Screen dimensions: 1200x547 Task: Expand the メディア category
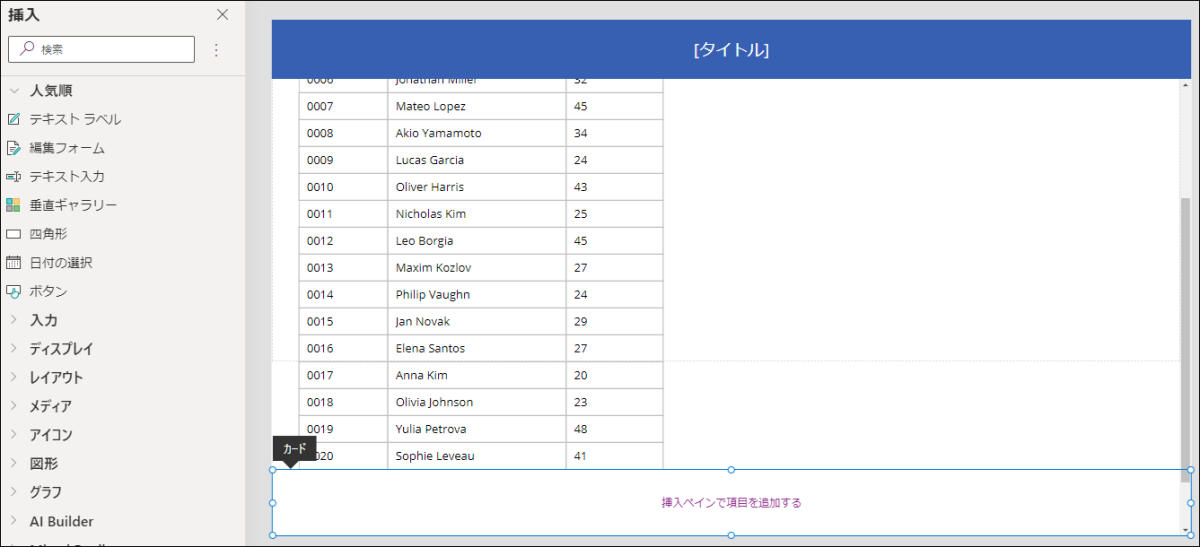tap(14, 406)
